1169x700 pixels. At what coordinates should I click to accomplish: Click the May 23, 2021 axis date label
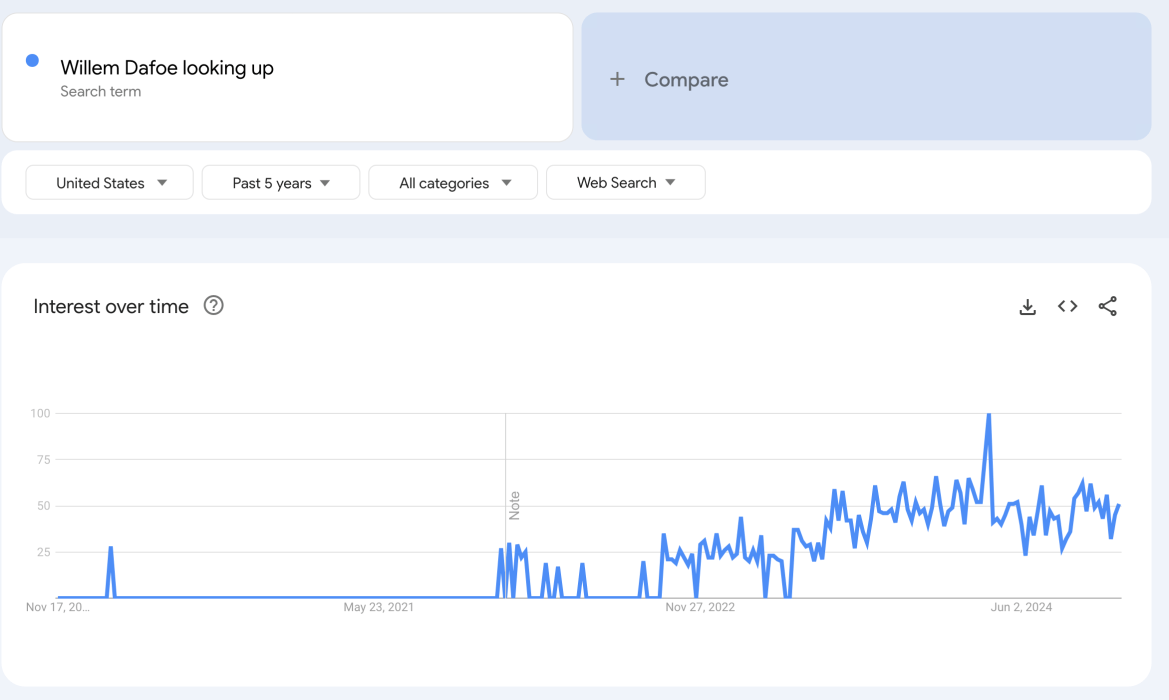(x=378, y=607)
